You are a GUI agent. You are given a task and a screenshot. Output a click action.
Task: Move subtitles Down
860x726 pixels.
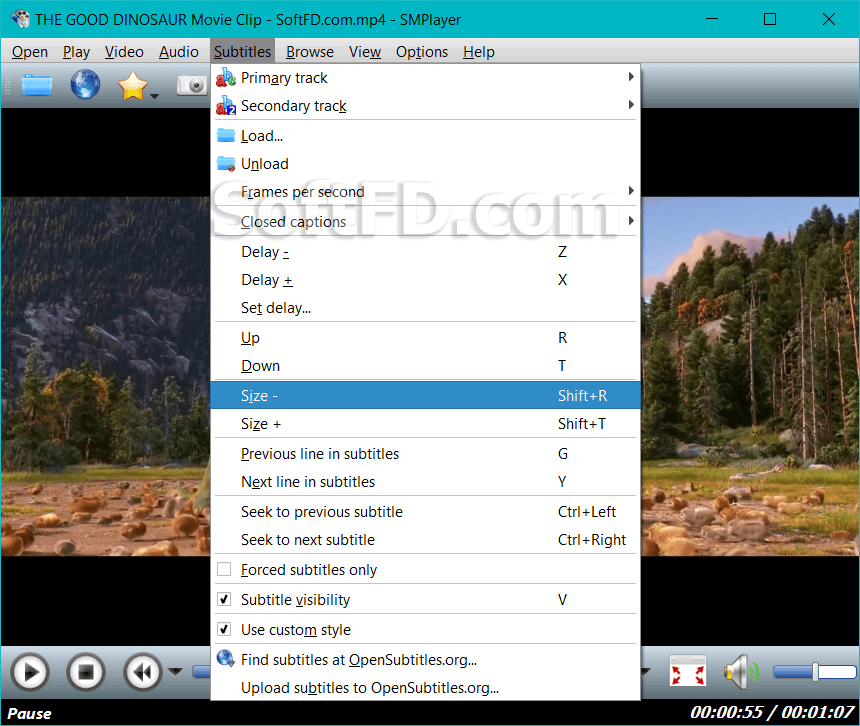[426, 365]
